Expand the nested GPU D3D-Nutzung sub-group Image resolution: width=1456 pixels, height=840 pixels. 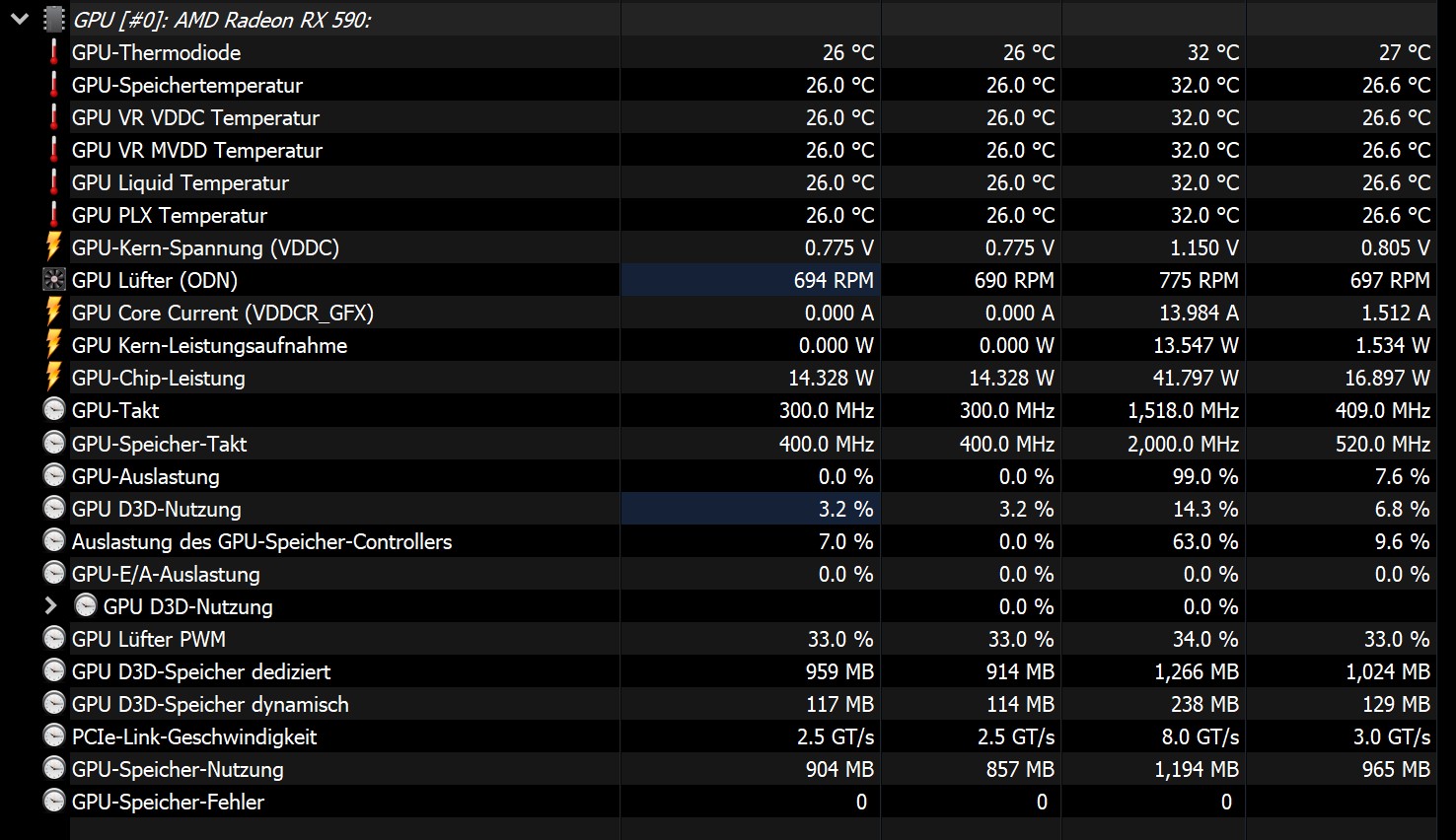coord(51,605)
